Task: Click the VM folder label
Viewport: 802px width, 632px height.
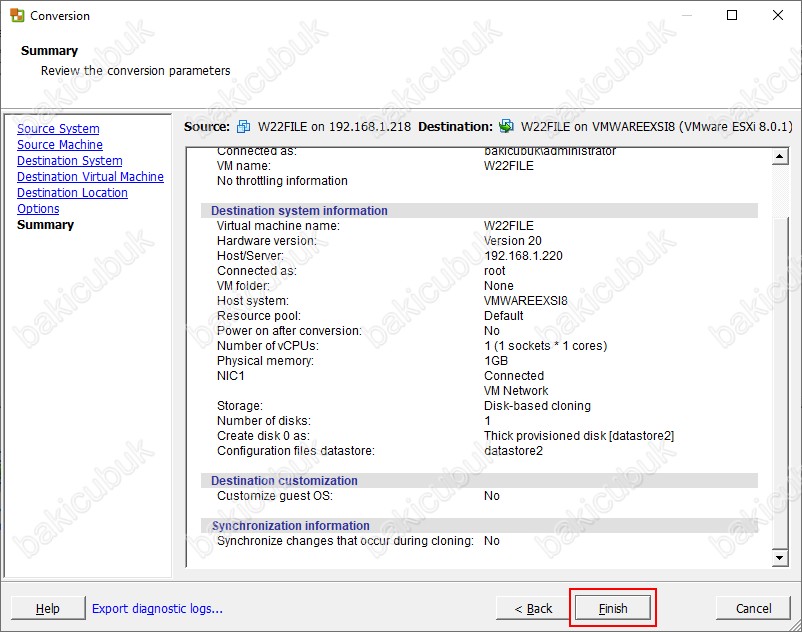Action: coord(243,286)
